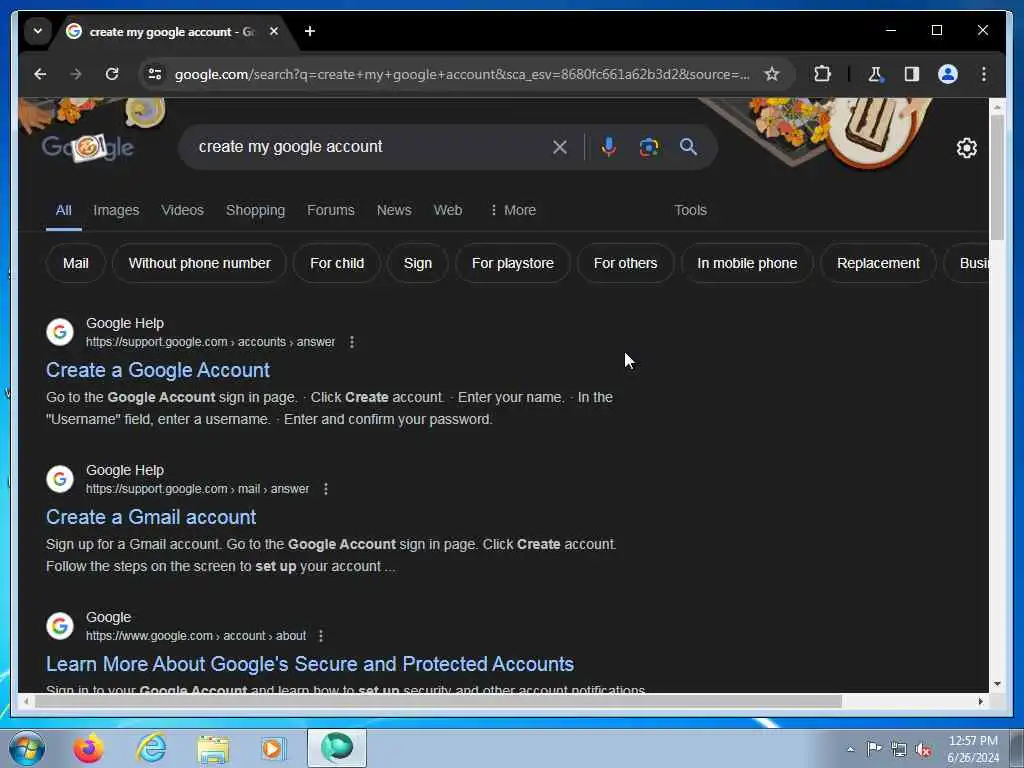The width and height of the screenshot is (1024, 768).
Task: Select the 'For playstore' chip
Action: point(513,263)
